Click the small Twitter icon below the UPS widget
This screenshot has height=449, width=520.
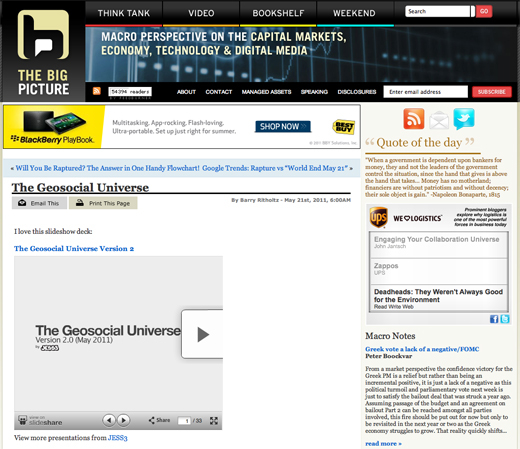[505, 319]
